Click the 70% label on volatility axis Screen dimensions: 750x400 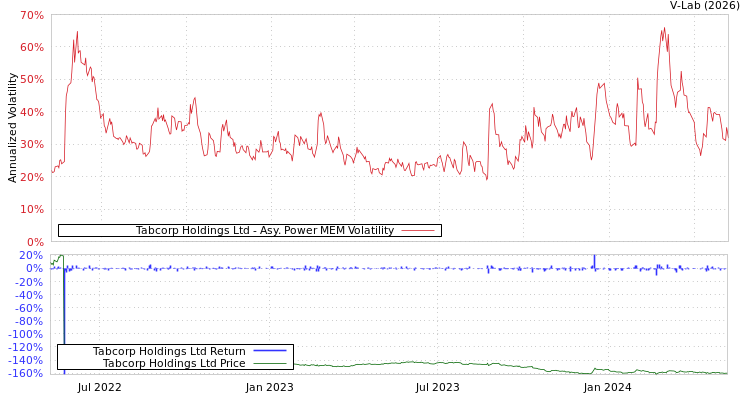(x=32, y=16)
